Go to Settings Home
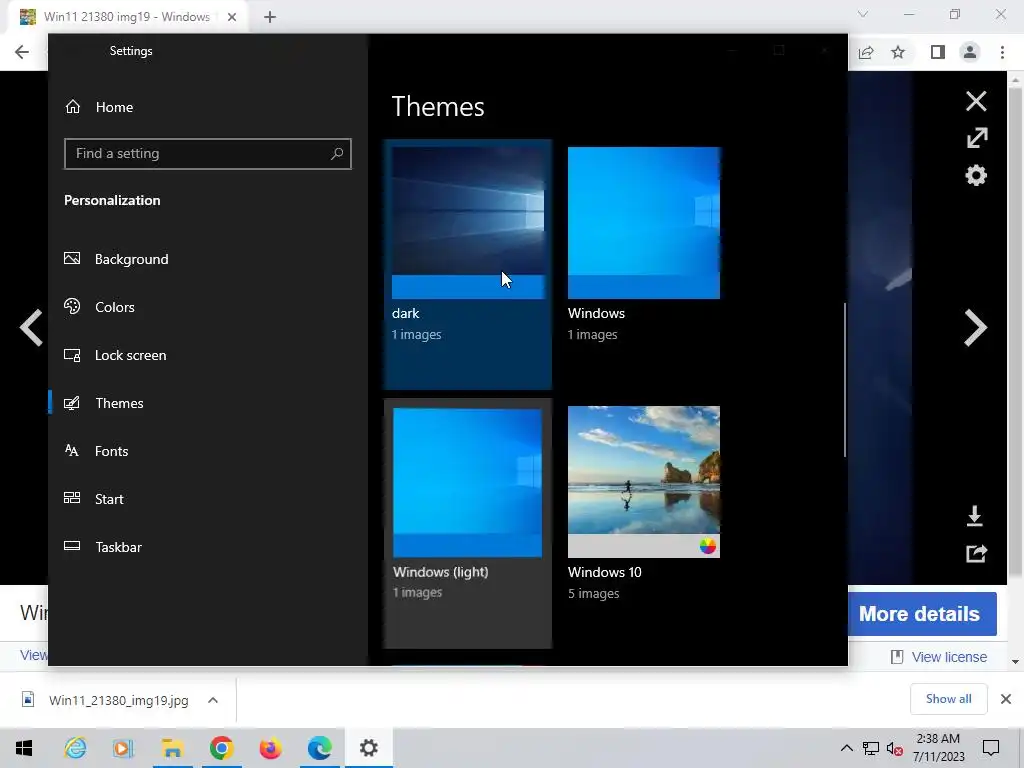Viewport: 1024px width, 768px height. coord(99,107)
